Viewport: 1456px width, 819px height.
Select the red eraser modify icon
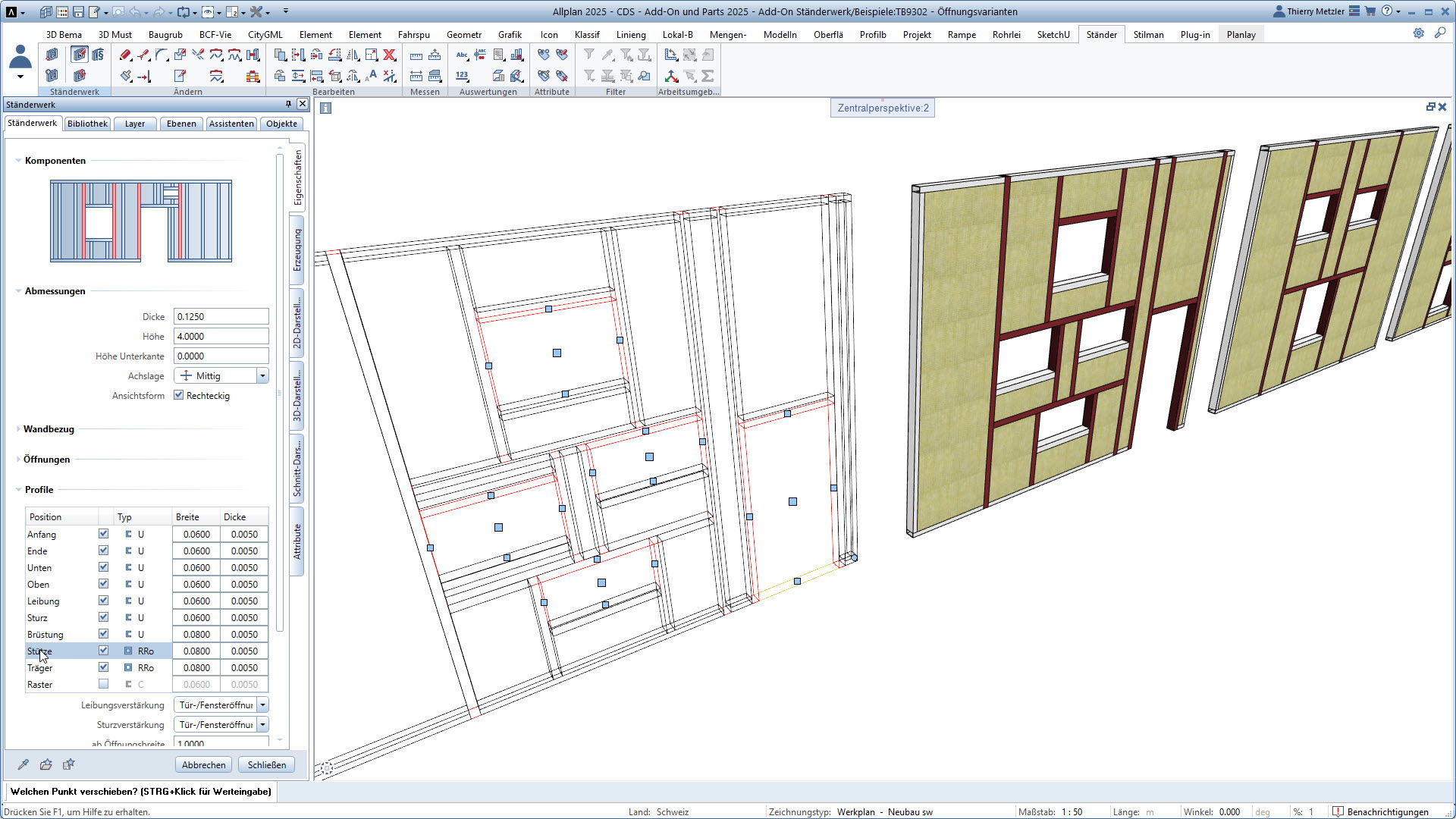pos(125,55)
